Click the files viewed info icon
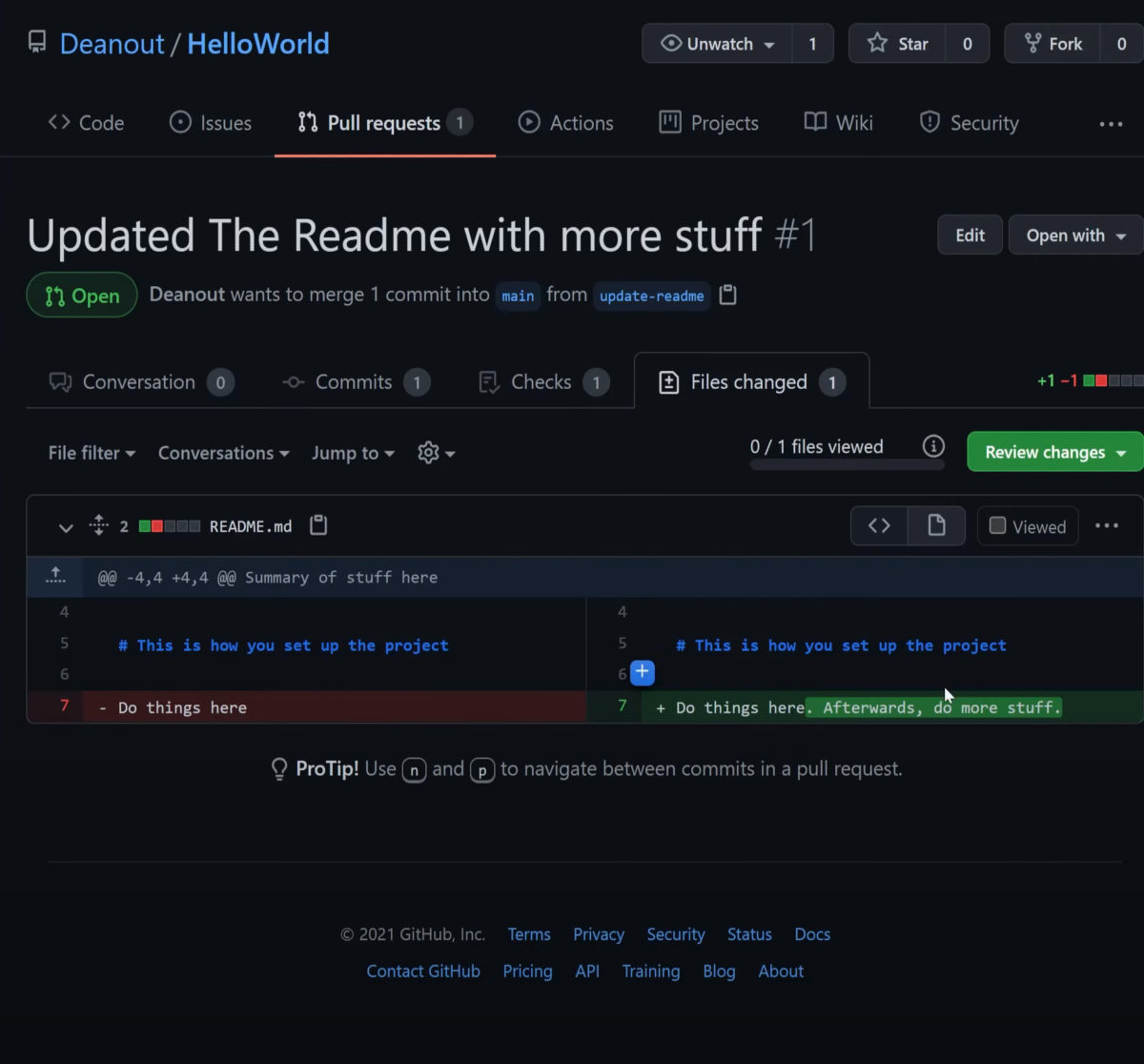This screenshot has height=1064, width=1144. pyautogui.click(x=933, y=446)
